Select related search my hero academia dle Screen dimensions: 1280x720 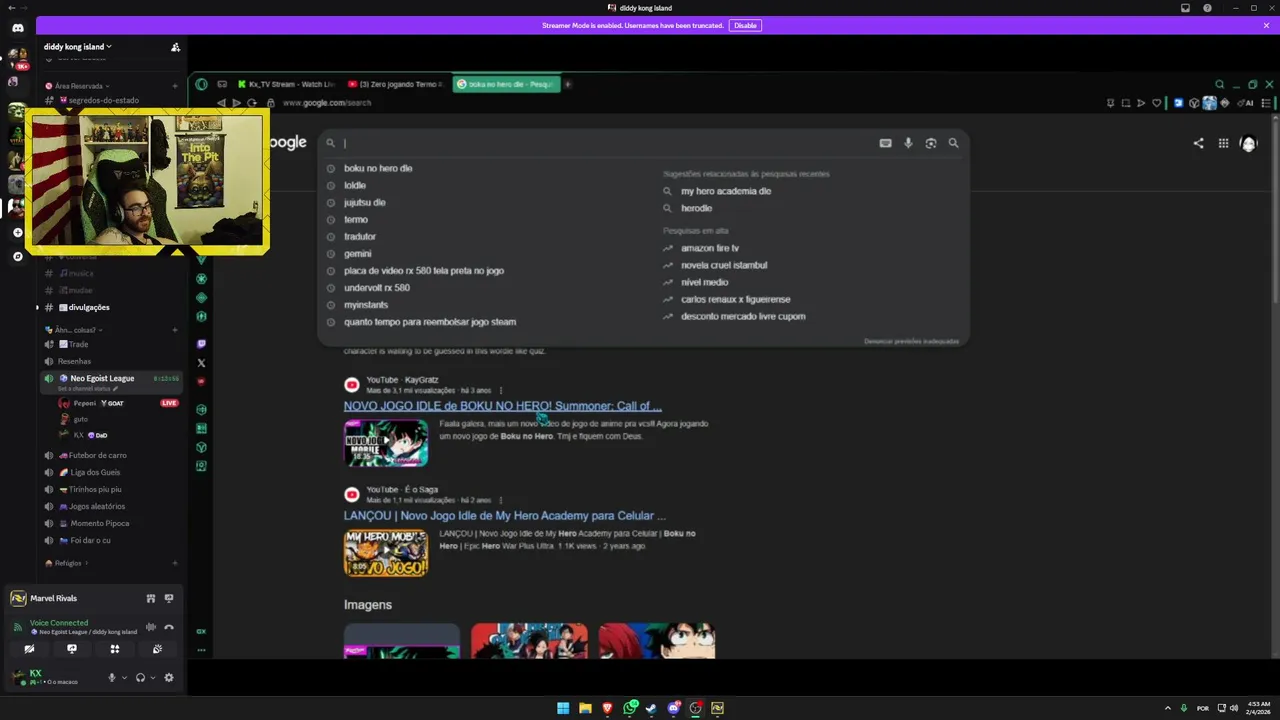tap(726, 191)
